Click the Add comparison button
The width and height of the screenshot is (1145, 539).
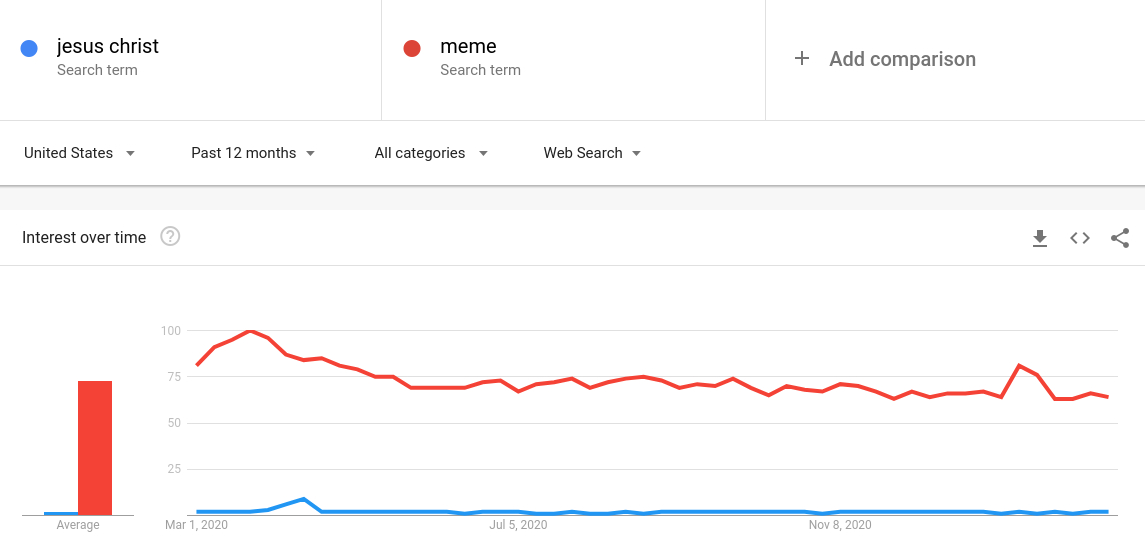click(885, 59)
